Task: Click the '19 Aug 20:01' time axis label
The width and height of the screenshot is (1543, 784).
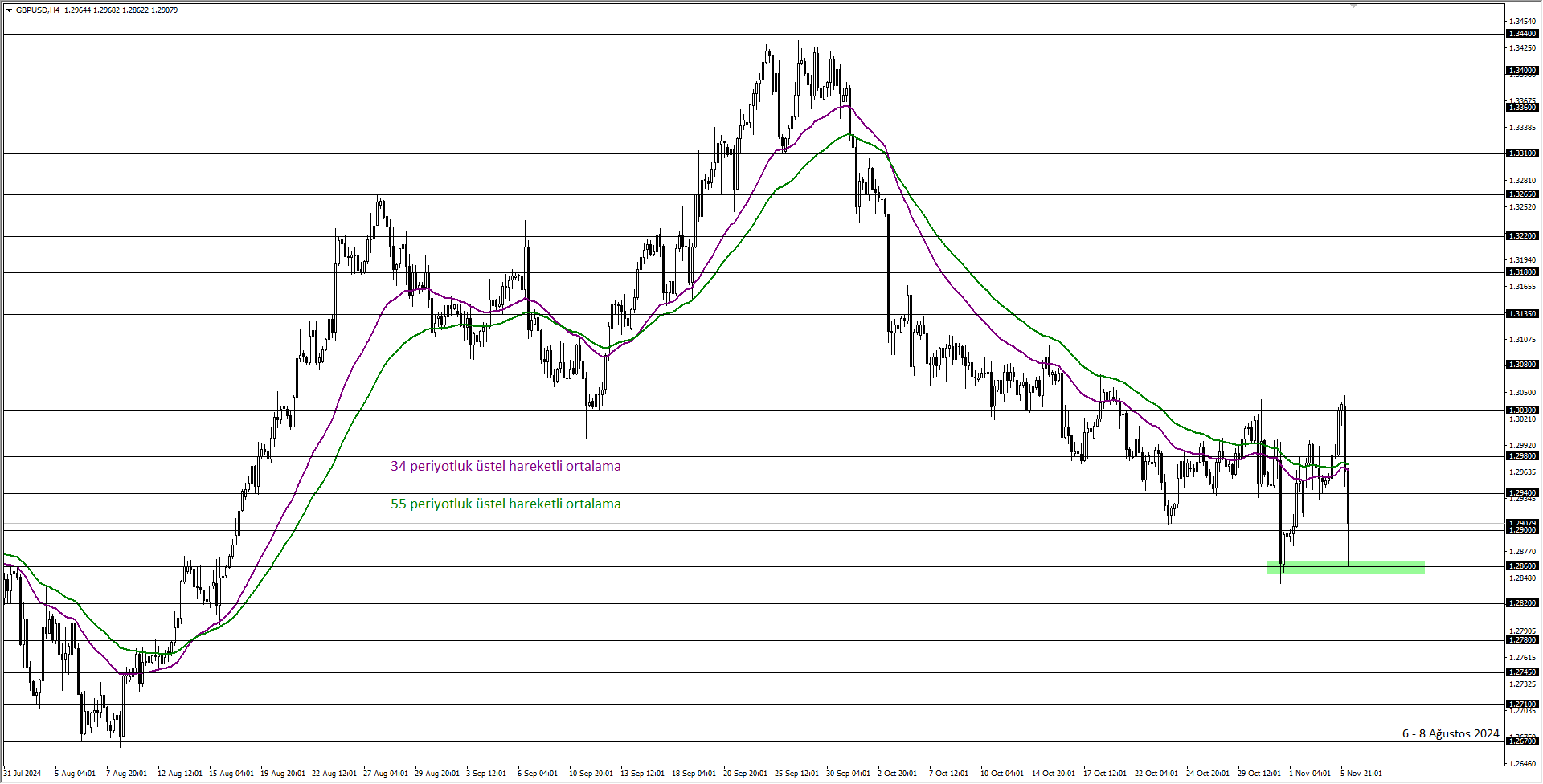Action: (282, 774)
